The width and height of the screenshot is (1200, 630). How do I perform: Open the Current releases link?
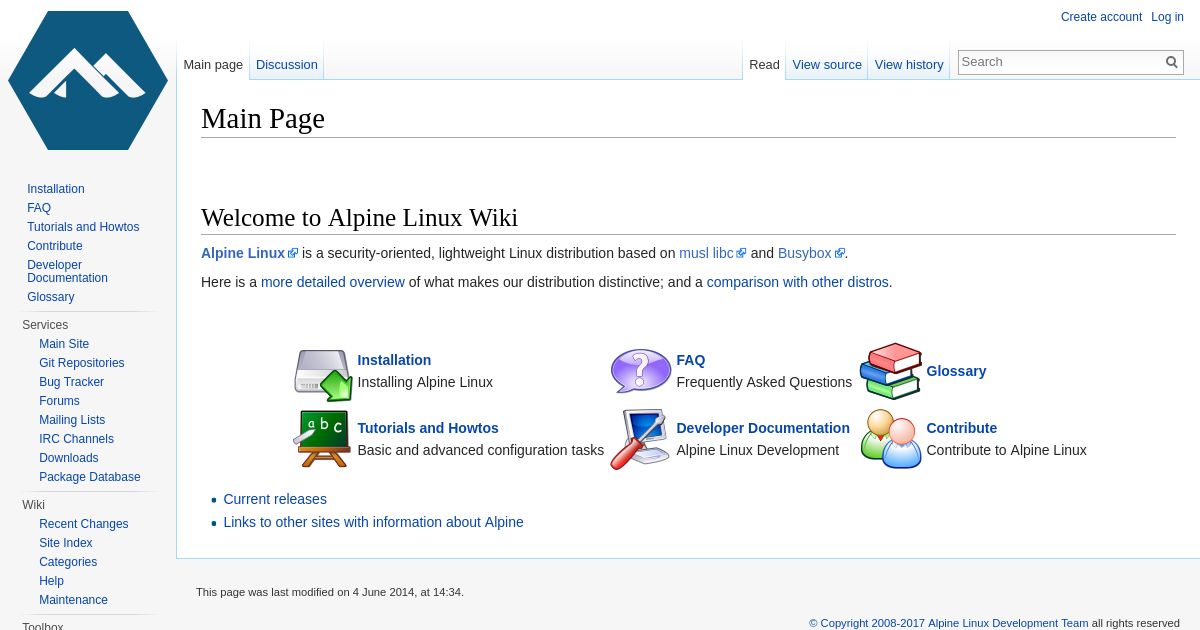click(275, 499)
